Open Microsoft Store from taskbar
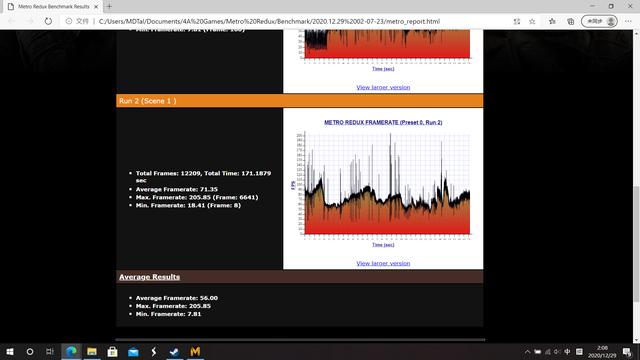The image size is (640, 360). click(x=112, y=351)
